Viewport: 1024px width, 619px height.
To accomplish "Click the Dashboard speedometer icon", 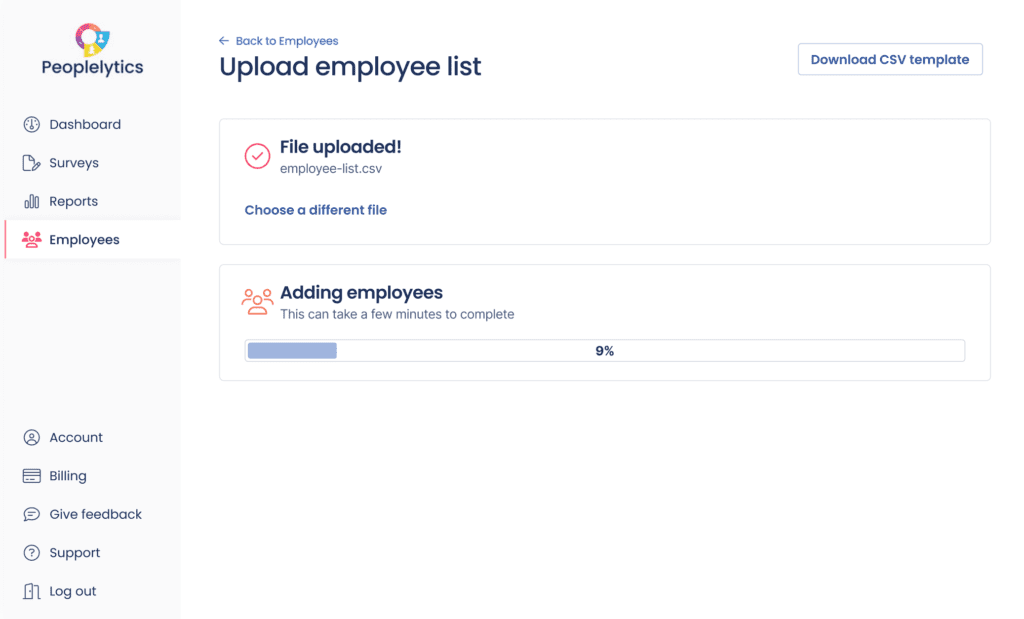I will pyautogui.click(x=31, y=124).
